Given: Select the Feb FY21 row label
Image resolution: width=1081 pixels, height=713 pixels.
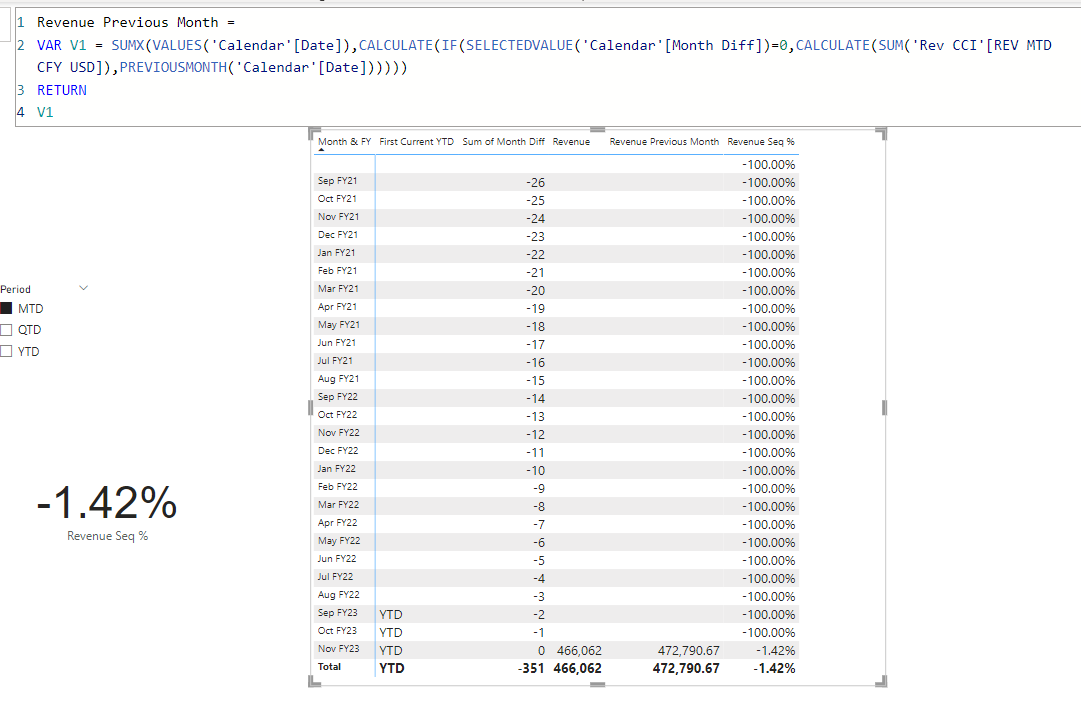Looking at the screenshot, I should 337,270.
